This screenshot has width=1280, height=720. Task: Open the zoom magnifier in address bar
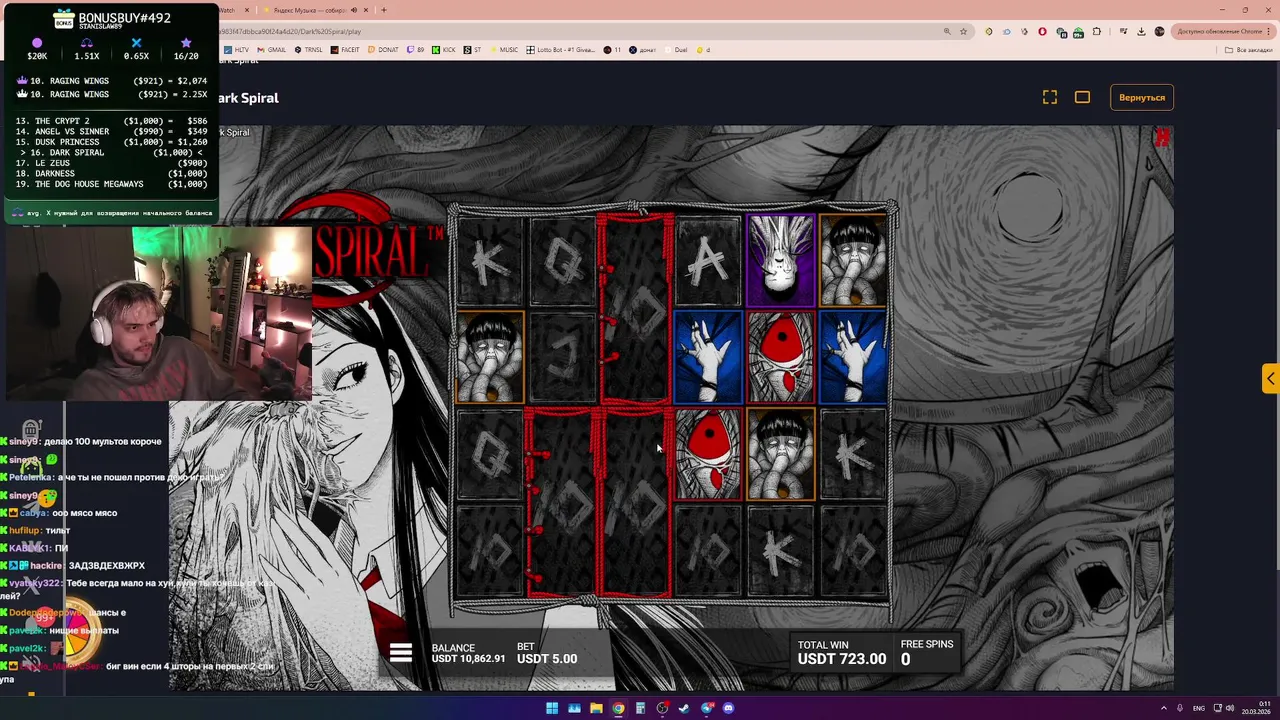point(946,31)
